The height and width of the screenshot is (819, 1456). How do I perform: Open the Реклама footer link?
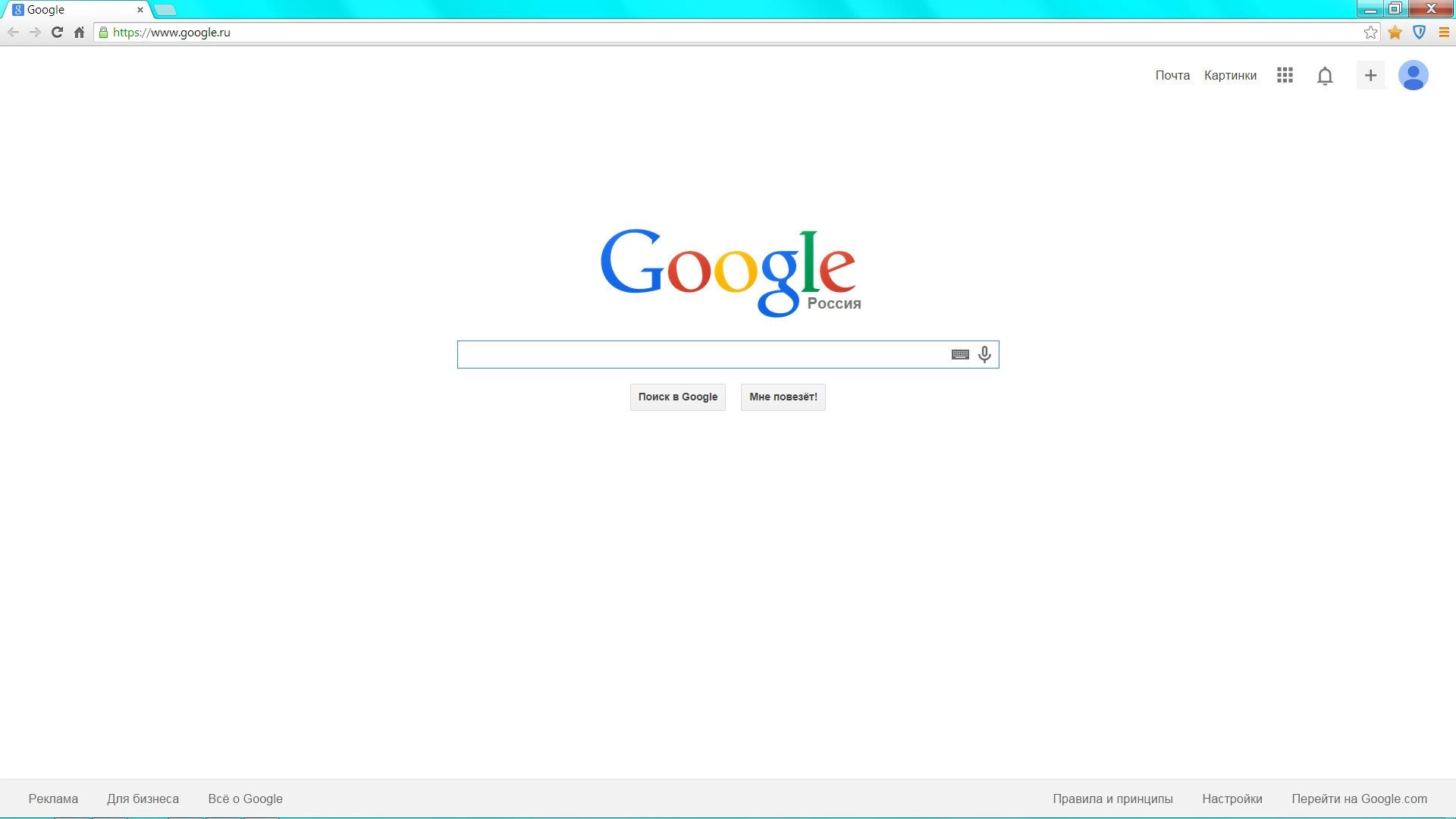point(53,799)
